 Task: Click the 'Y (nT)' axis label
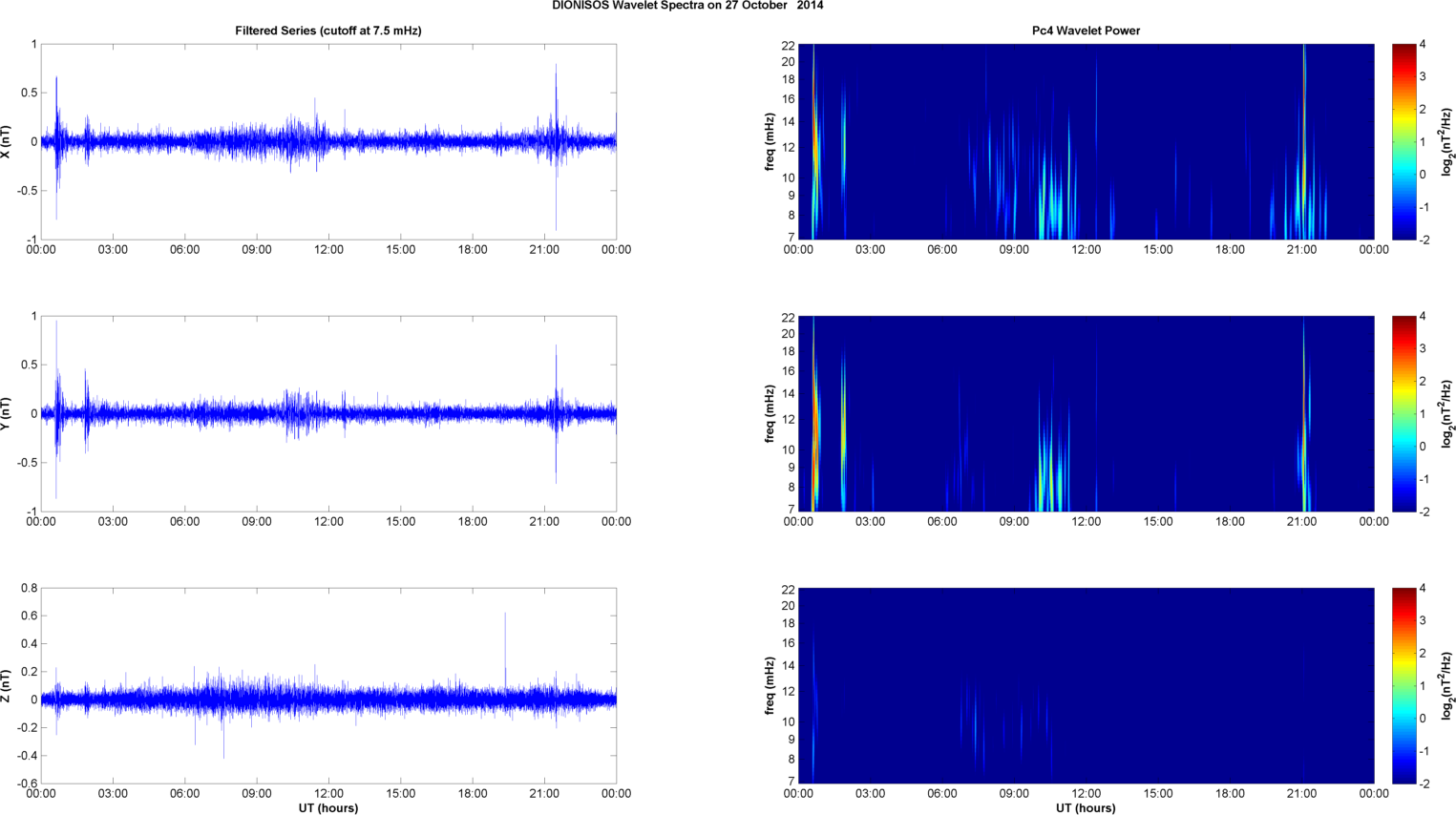coord(8,413)
